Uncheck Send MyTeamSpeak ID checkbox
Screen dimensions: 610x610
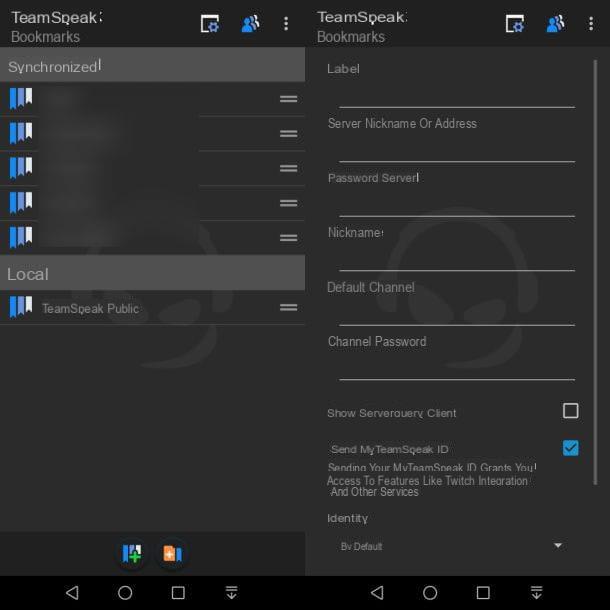point(571,448)
